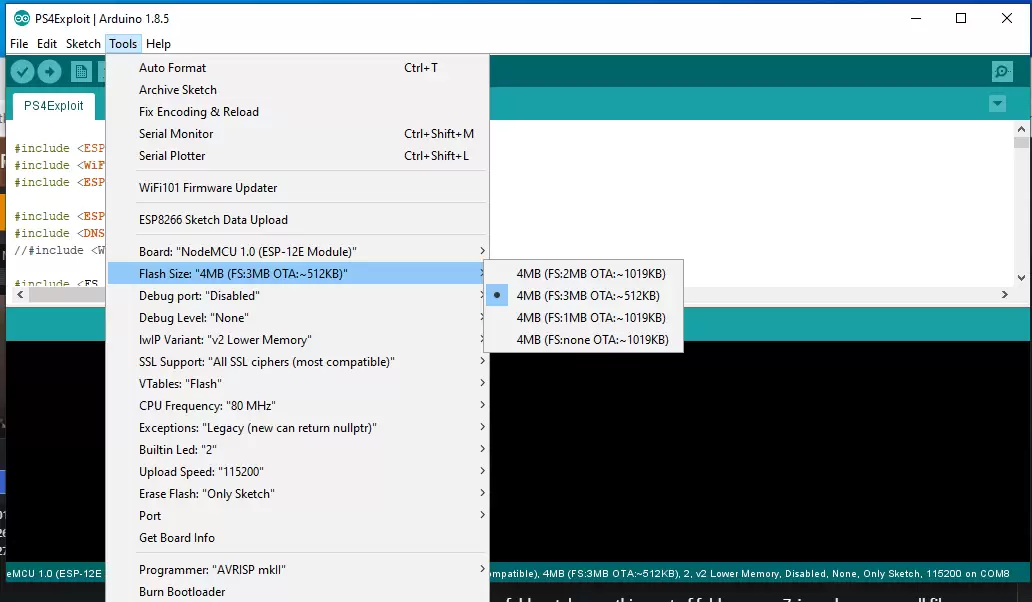The height and width of the screenshot is (602, 1032).
Task: Click the first #include line in editor
Action: click(59, 148)
